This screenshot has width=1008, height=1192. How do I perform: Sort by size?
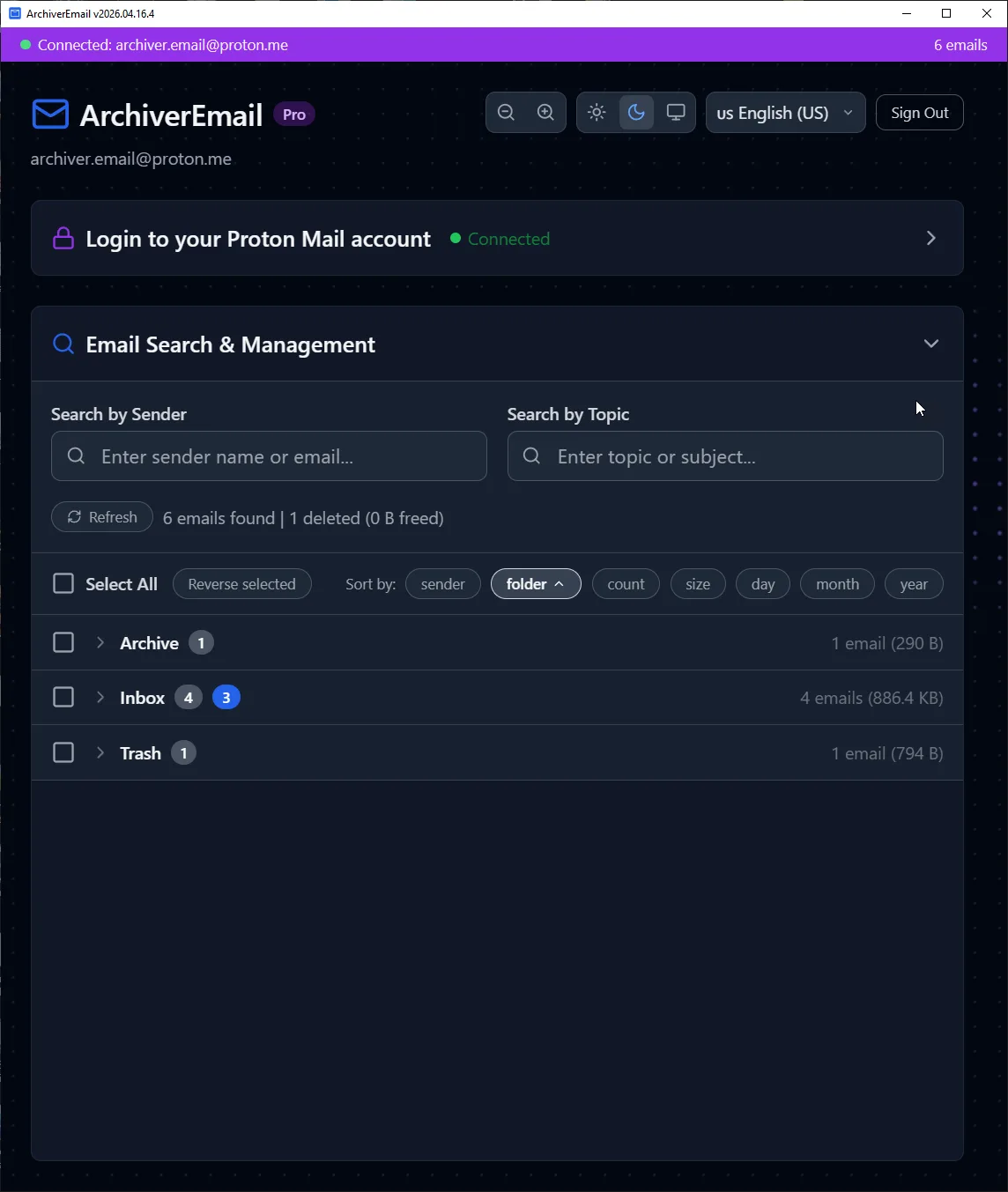tap(698, 584)
